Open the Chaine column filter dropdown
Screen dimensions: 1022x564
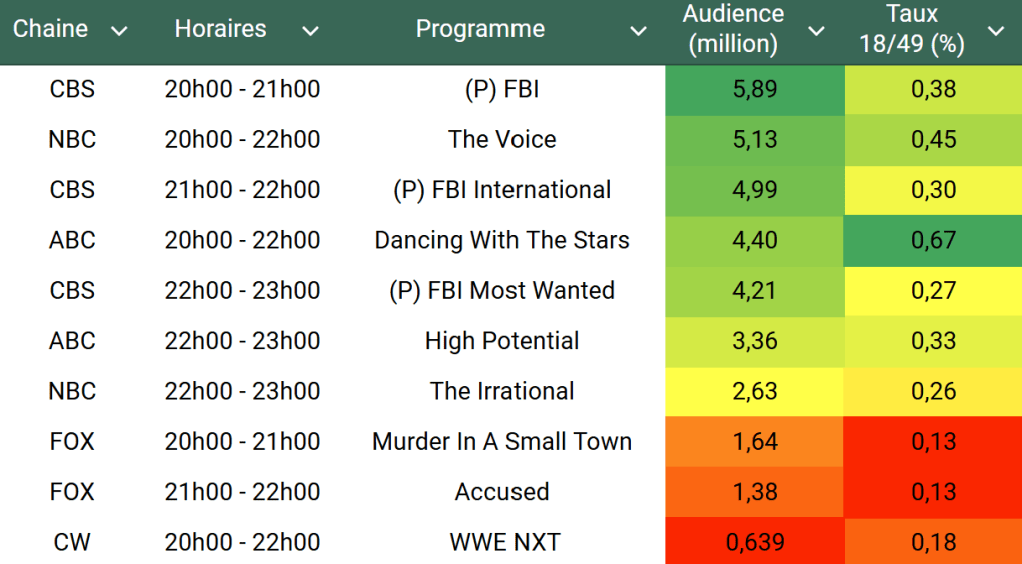click(x=119, y=32)
